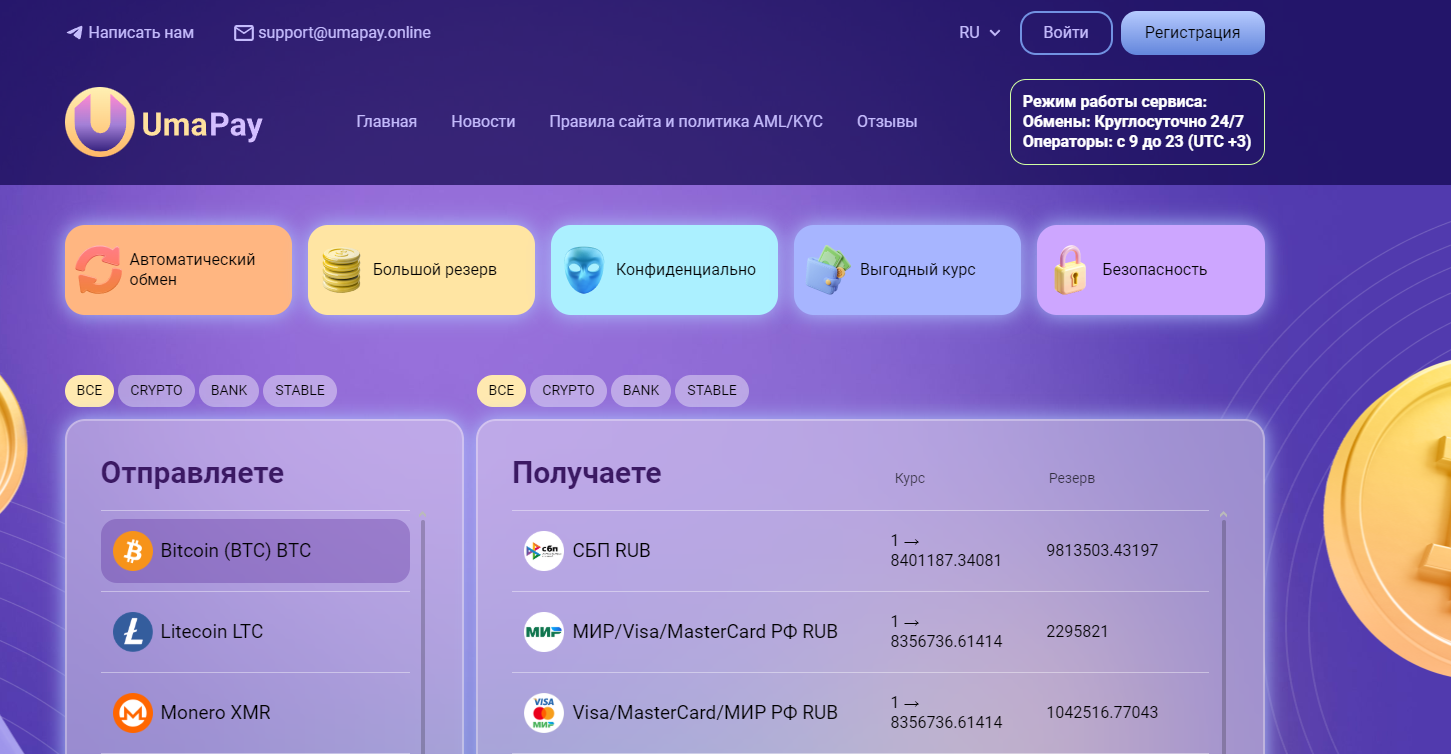The height and width of the screenshot is (754, 1451).
Task: Choose СБП RUB to receive
Action: 860,551
